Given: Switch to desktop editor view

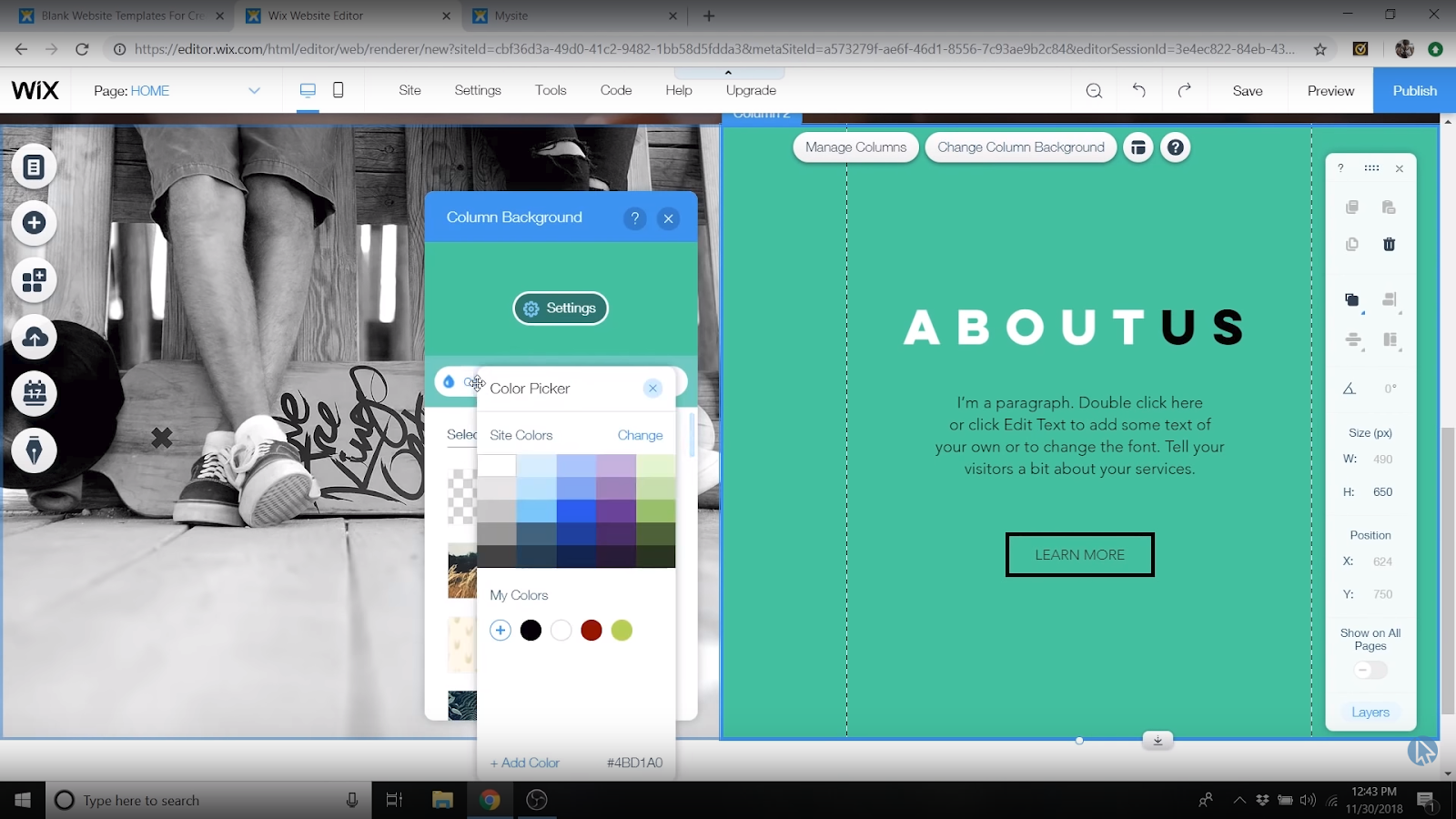Looking at the screenshot, I should point(308,90).
